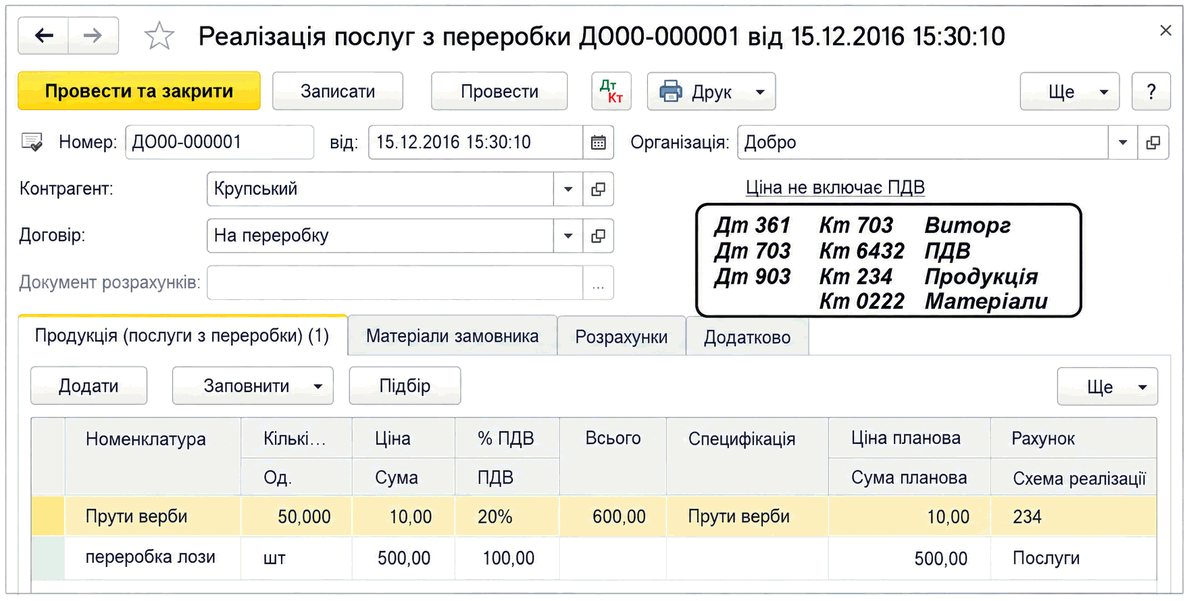Switch to the Розрахунки tab

tap(621, 336)
